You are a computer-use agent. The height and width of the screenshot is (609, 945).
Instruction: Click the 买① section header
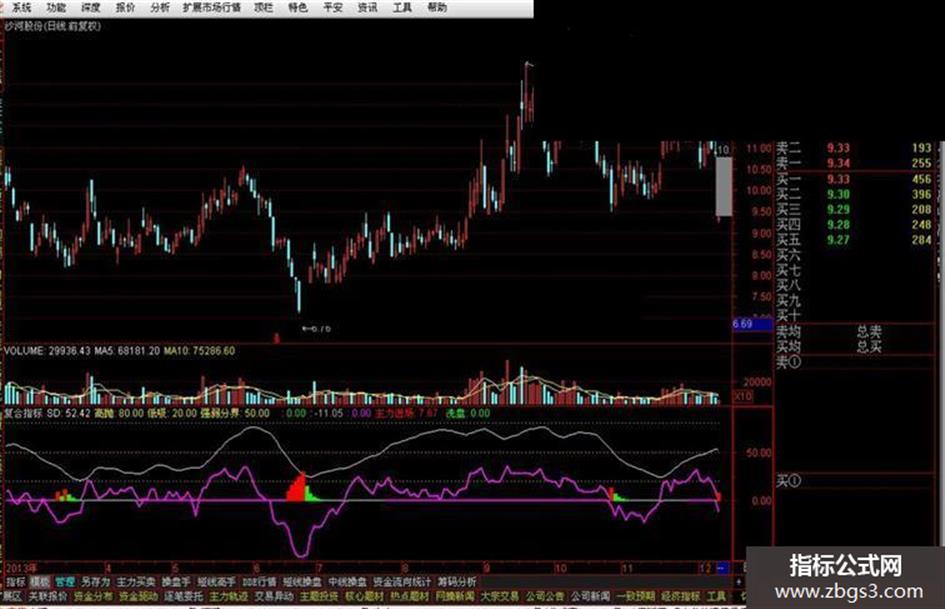[x=788, y=481]
